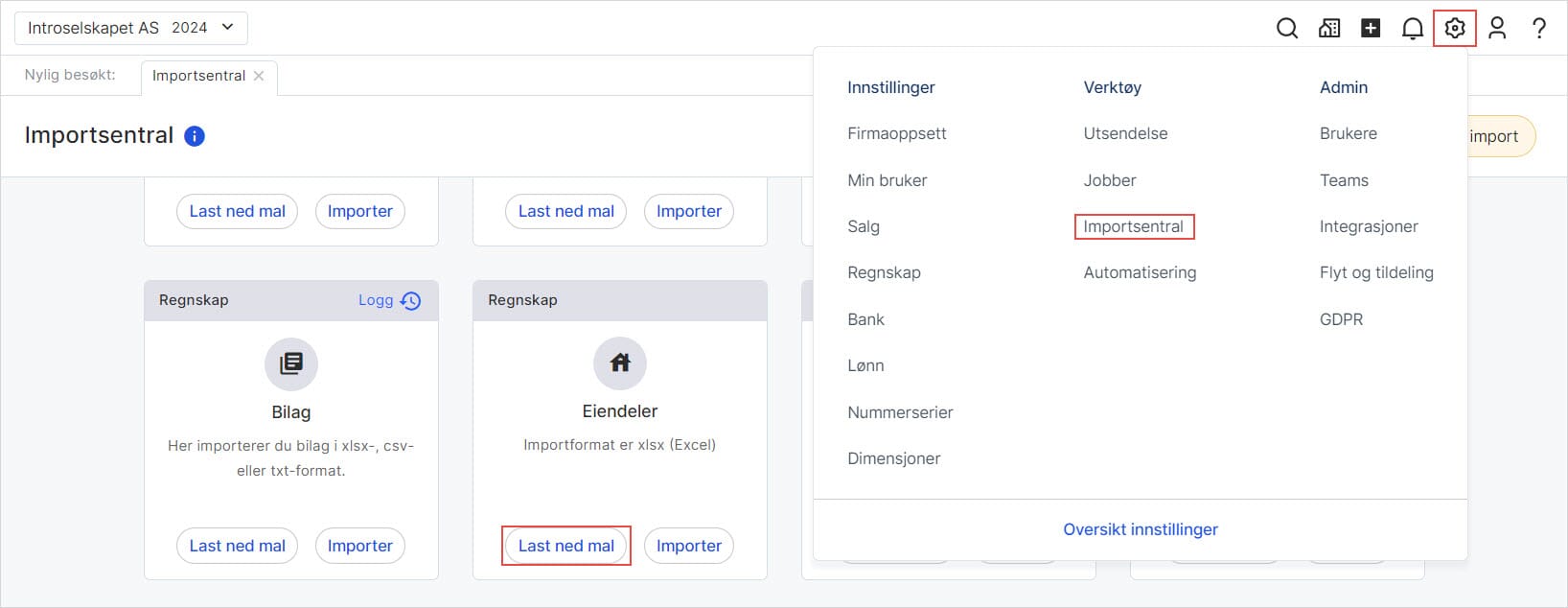Open the settings gear icon

tap(1455, 28)
